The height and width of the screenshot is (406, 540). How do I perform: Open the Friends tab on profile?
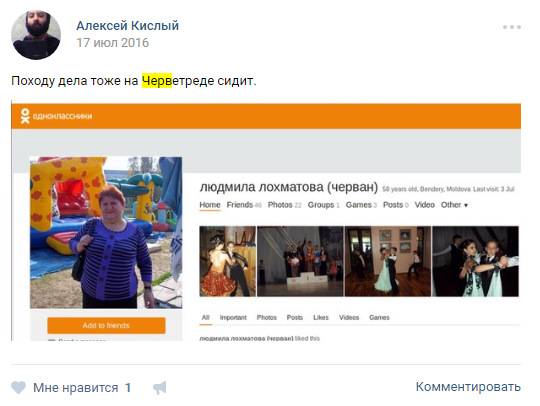coord(244,205)
